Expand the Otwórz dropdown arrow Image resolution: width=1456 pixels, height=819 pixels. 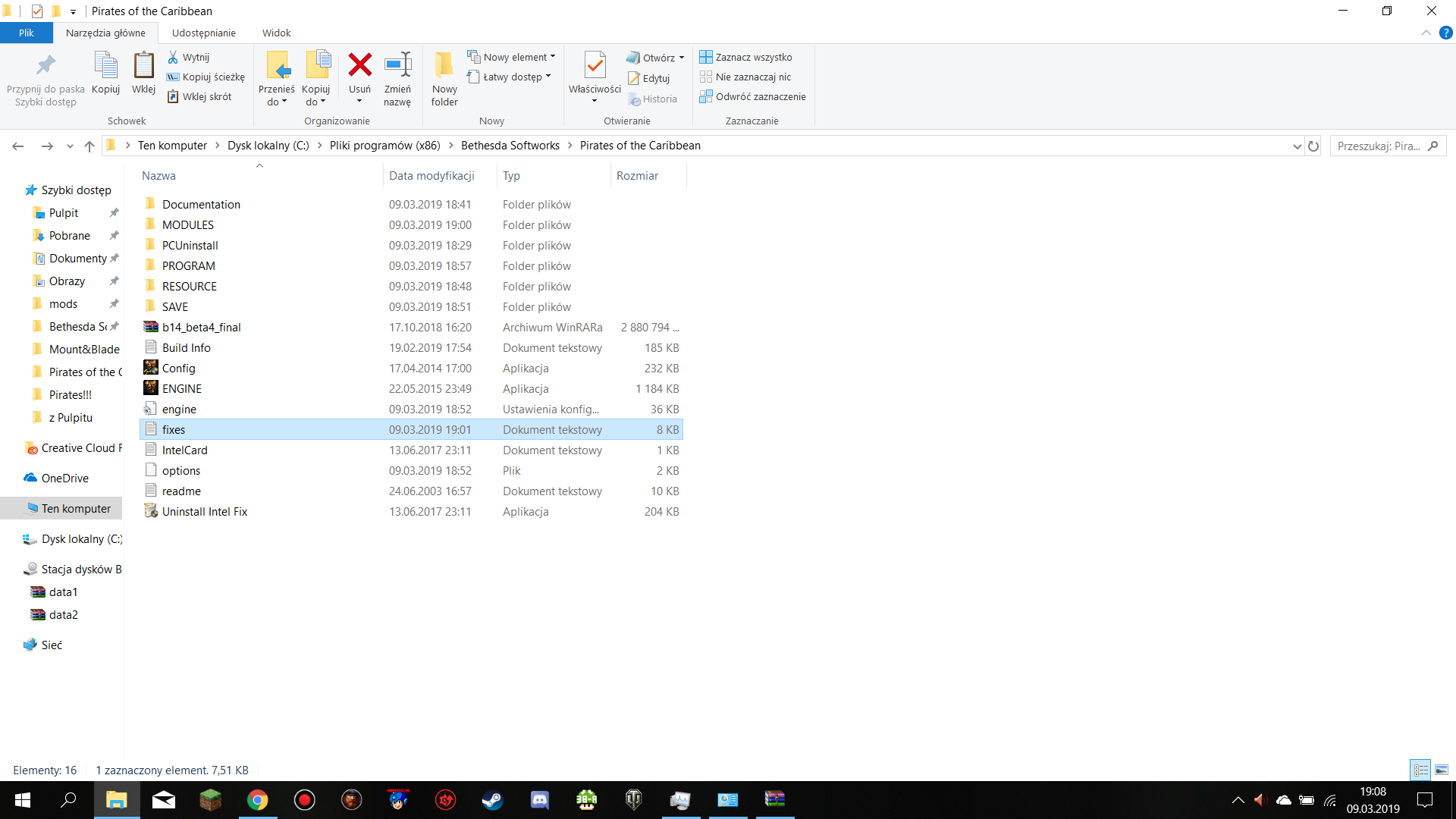(682, 58)
